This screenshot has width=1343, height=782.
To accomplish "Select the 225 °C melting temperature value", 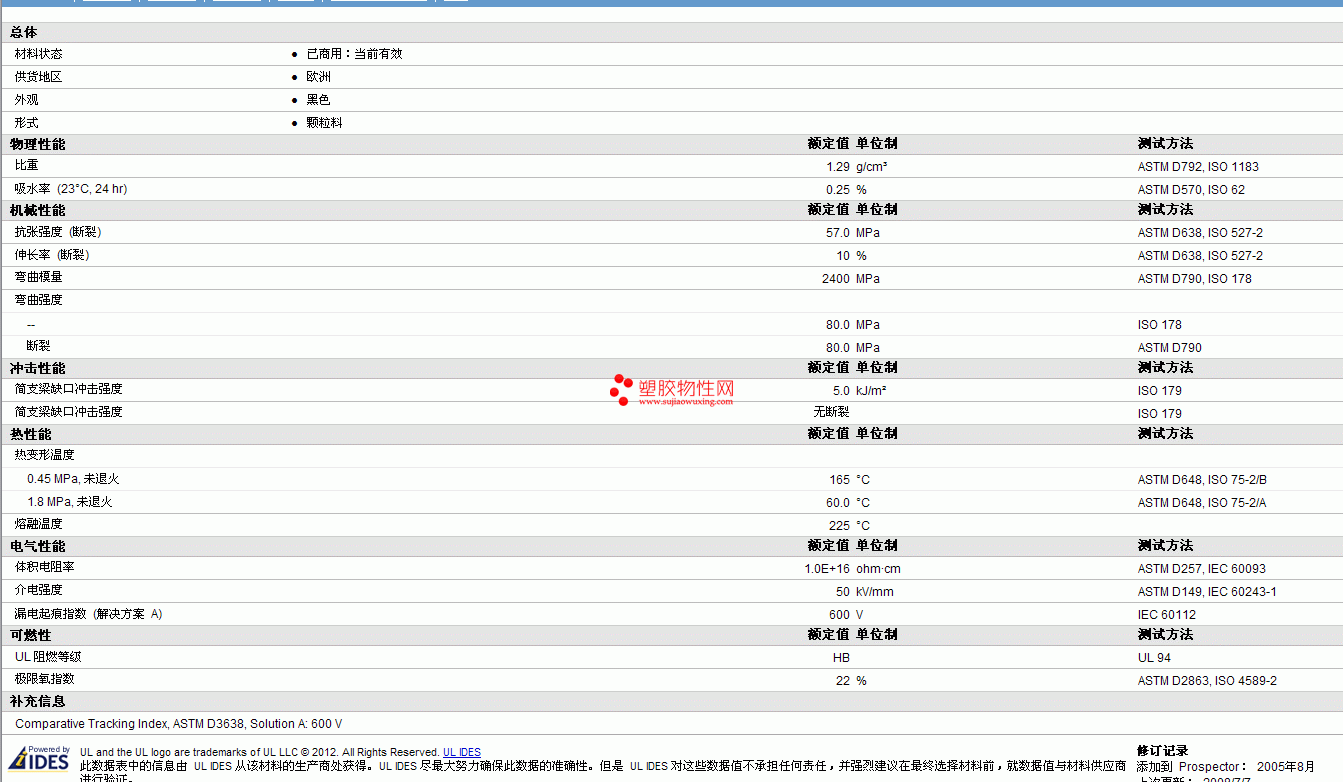I will pyautogui.click(x=849, y=526).
